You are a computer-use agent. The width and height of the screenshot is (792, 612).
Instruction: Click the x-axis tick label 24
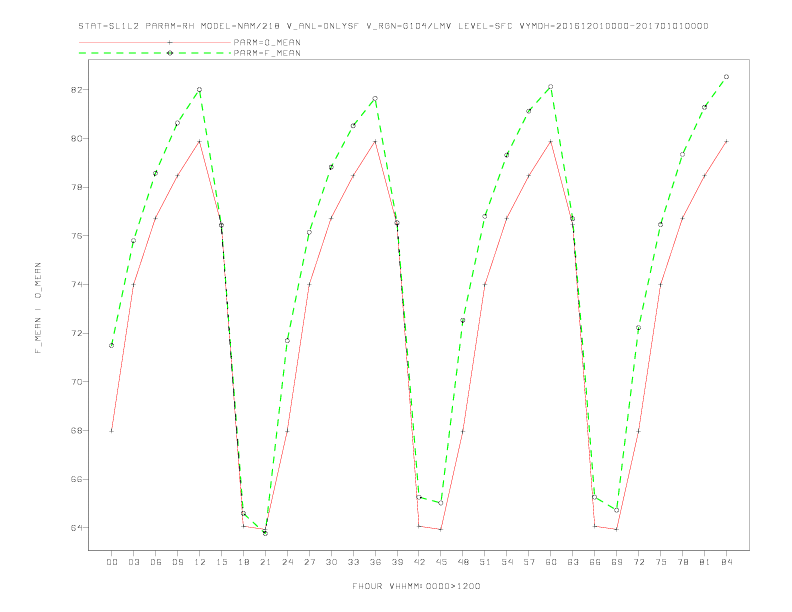pyautogui.click(x=287, y=562)
